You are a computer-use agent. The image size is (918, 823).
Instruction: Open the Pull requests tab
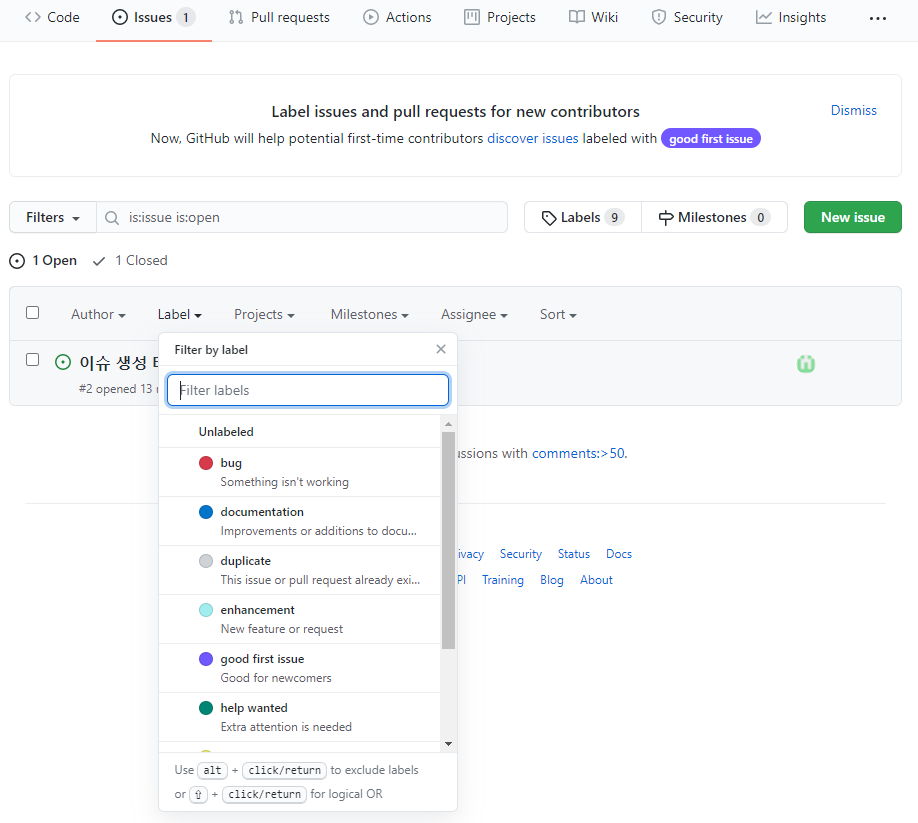point(279,18)
